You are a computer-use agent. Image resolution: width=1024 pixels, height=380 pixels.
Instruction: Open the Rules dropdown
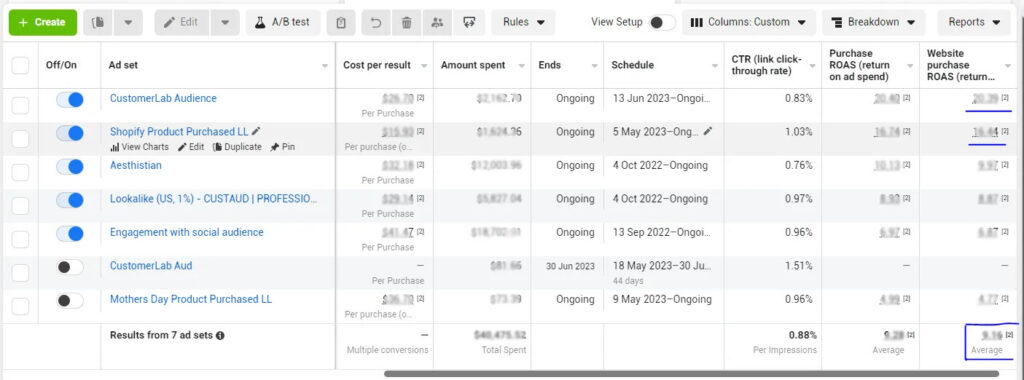tap(523, 22)
